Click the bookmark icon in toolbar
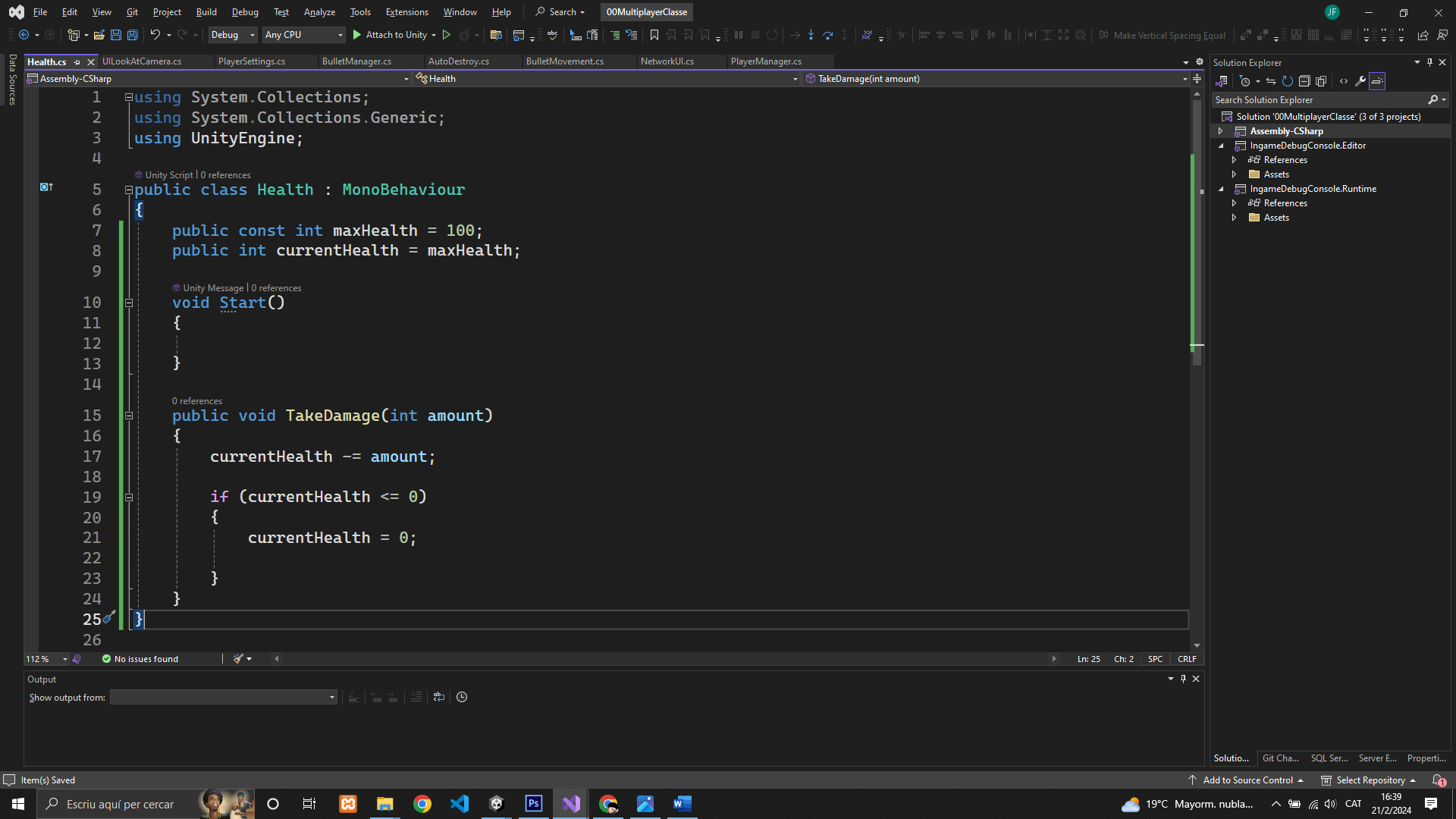 (654, 35)
